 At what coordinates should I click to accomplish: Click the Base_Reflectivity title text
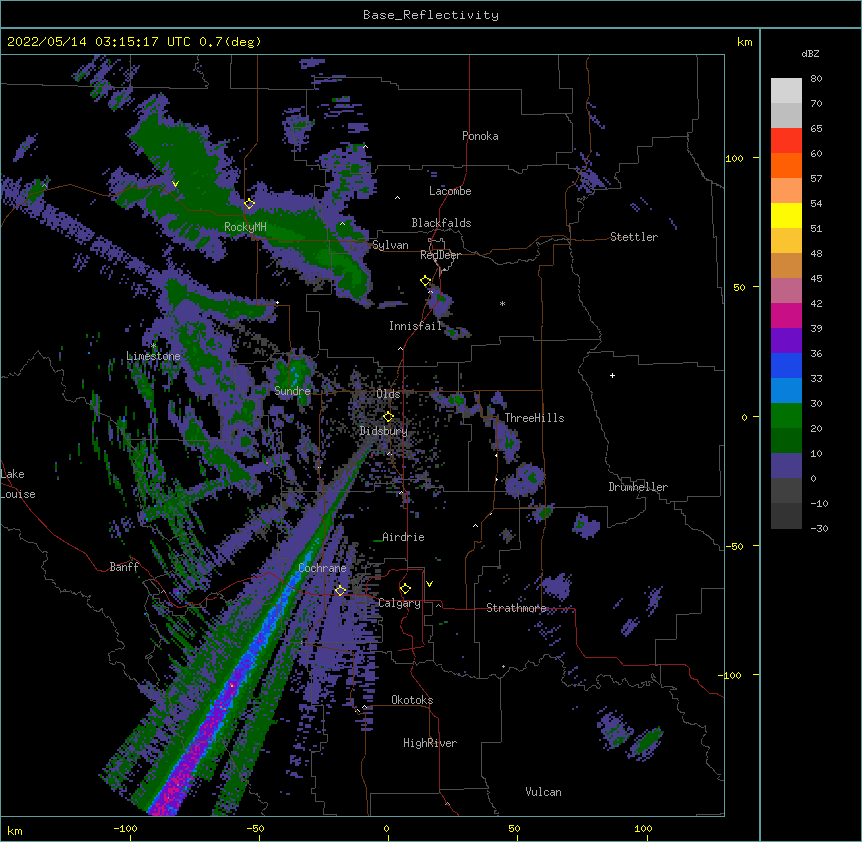(x=431, y=15)
